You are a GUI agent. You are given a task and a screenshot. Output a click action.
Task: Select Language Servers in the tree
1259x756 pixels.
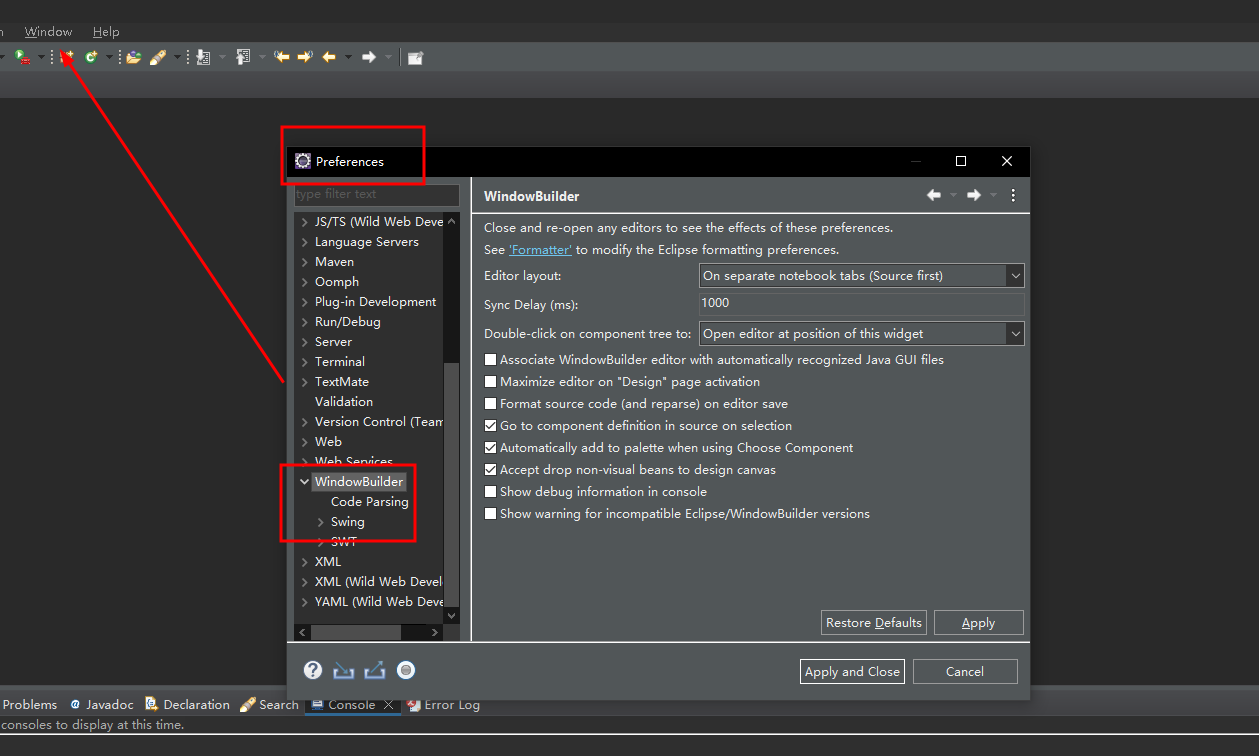pos(367,241)
